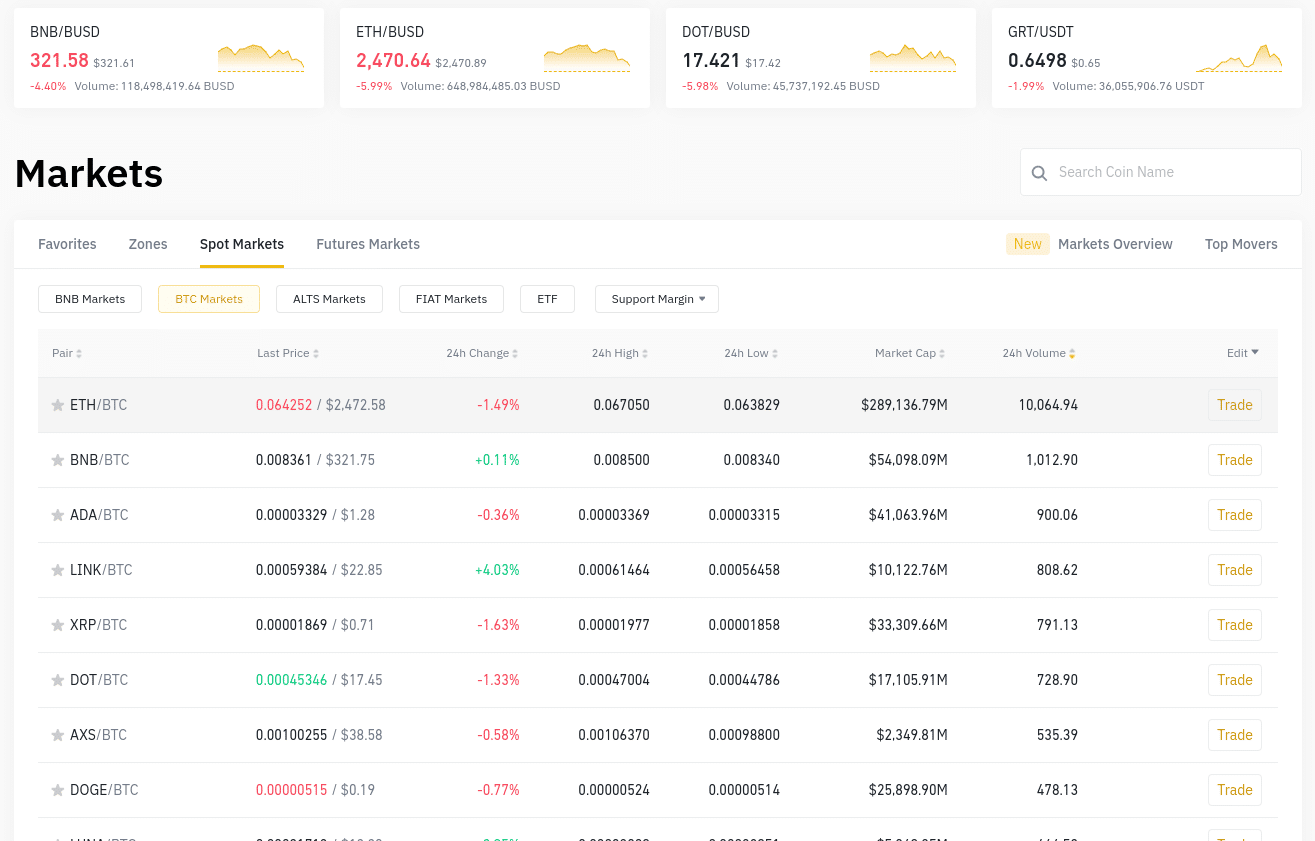The image size is (1315, 841).
Task: Open the GRT/USDT ticker card
Action: point(1147,58)
